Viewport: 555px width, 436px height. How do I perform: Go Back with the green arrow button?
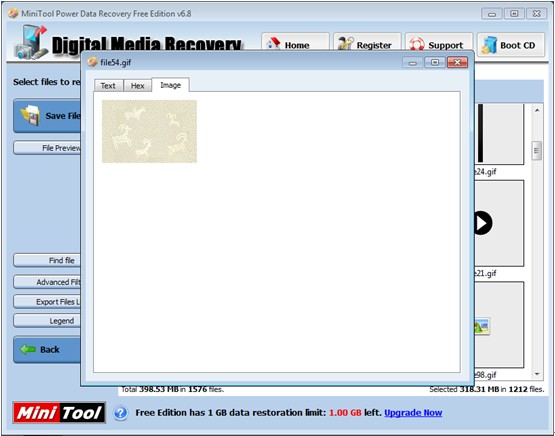click(x=47, y=350)
